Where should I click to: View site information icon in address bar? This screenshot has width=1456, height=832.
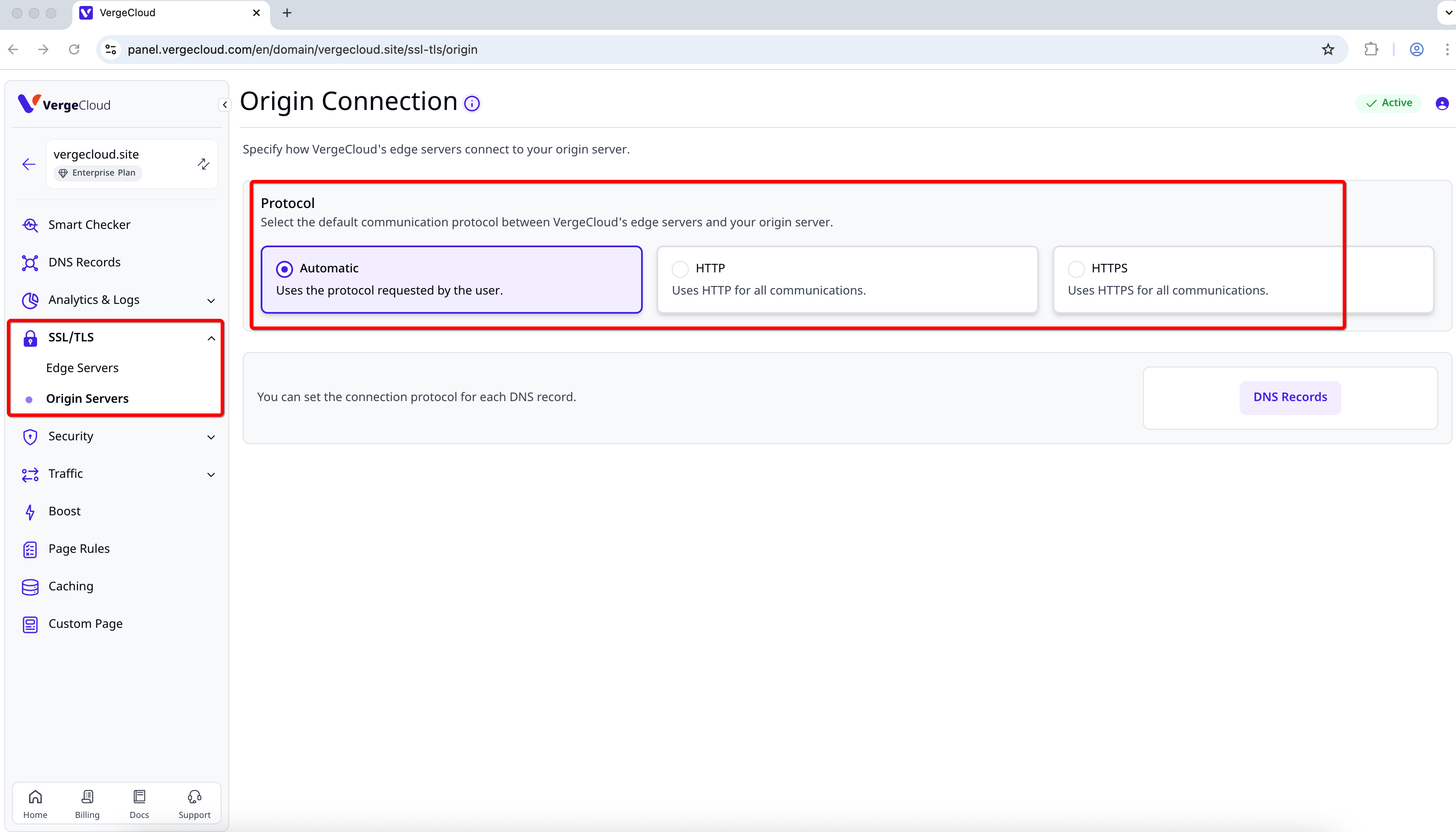coord(111,50)
